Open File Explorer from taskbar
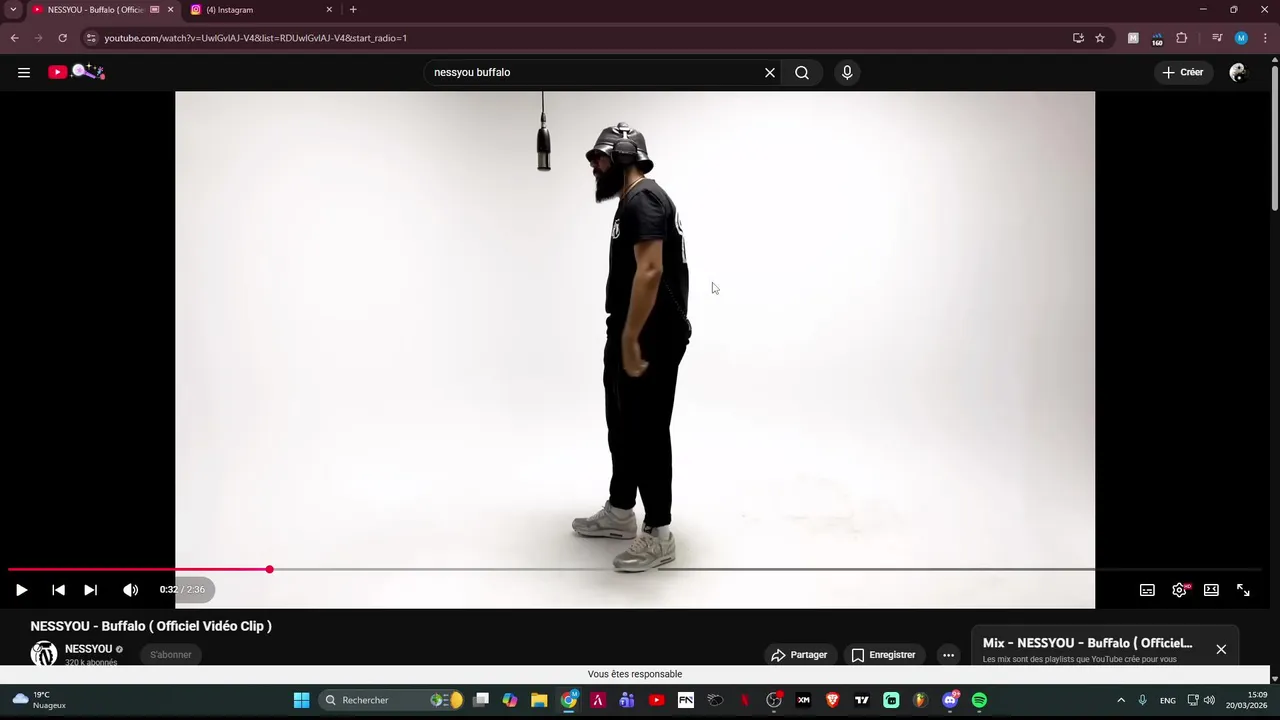This screenshot has width=1280, height=720. [x=539, y=700]
